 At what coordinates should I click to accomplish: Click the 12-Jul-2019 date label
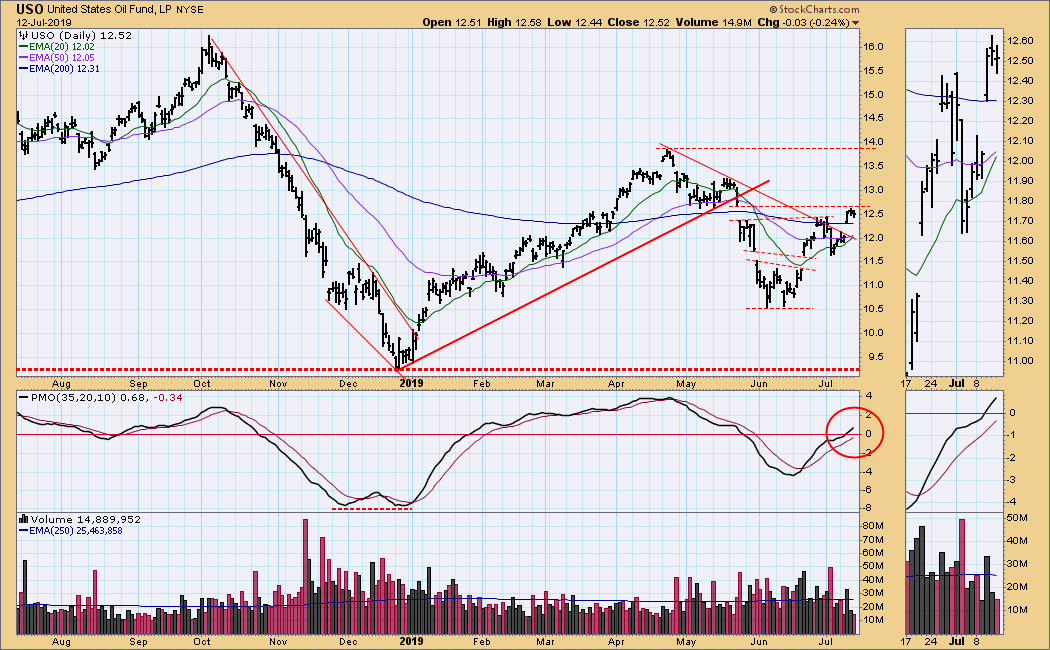pyautogui.click(x=44, y=23)
